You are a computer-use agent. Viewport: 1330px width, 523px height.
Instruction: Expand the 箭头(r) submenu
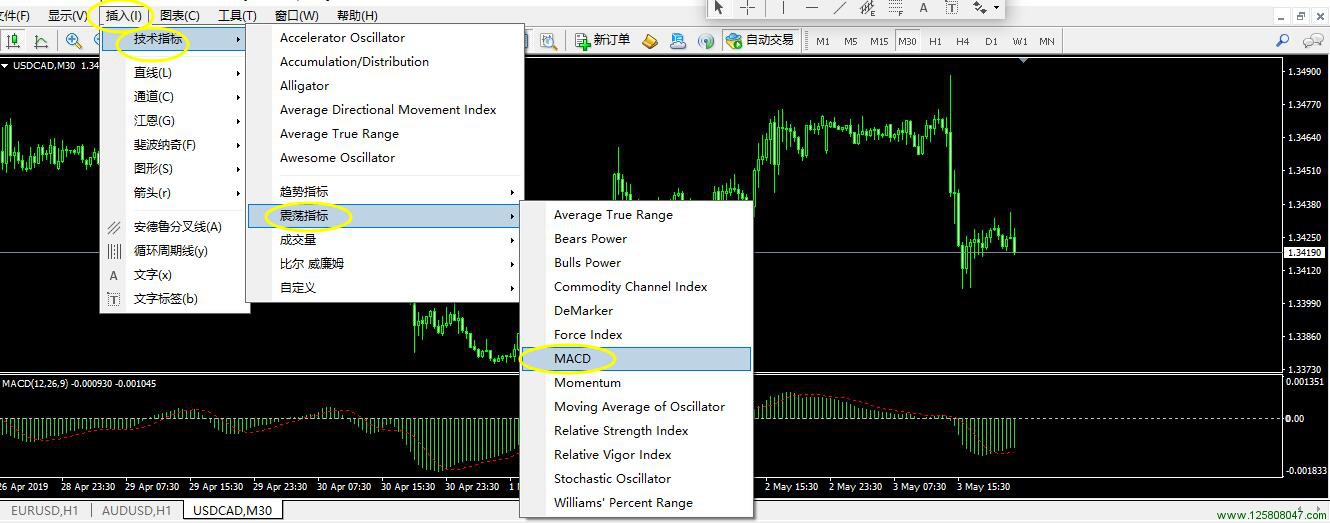(x=174, y=193)
